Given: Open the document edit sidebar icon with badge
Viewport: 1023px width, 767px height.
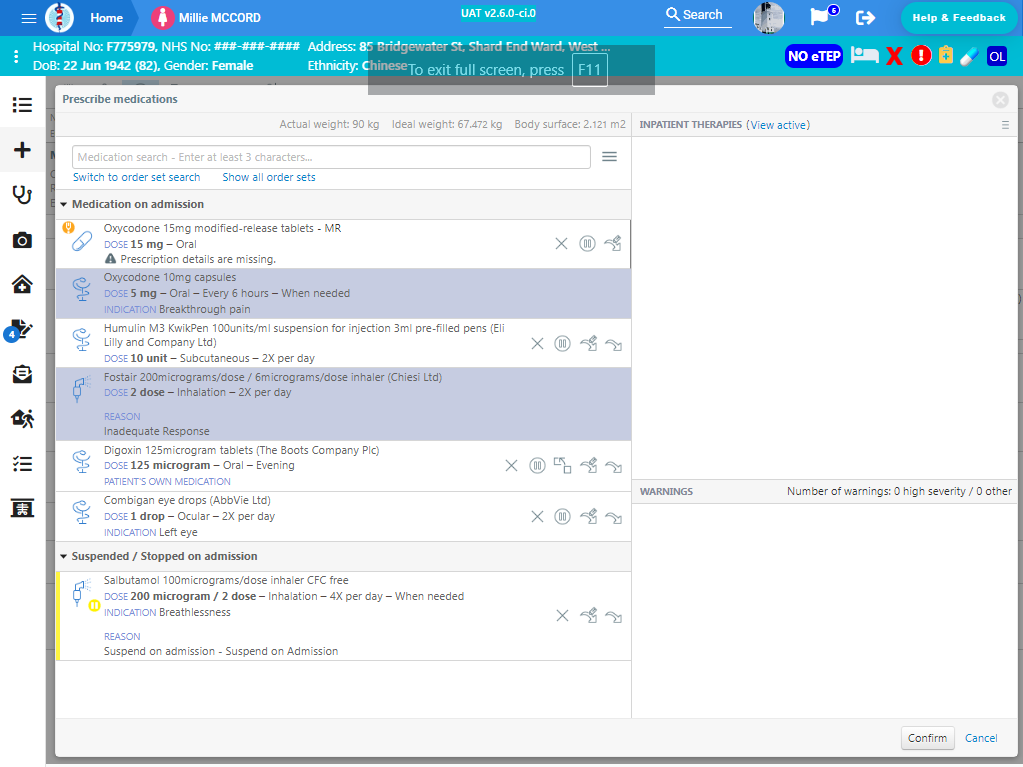Looking at the screenshot, I should click(x=20, y=330).
